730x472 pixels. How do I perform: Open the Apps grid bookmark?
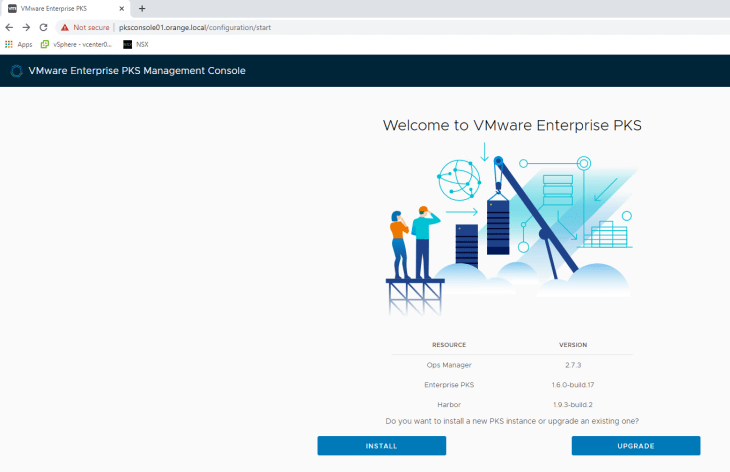(x=18, y=44)
